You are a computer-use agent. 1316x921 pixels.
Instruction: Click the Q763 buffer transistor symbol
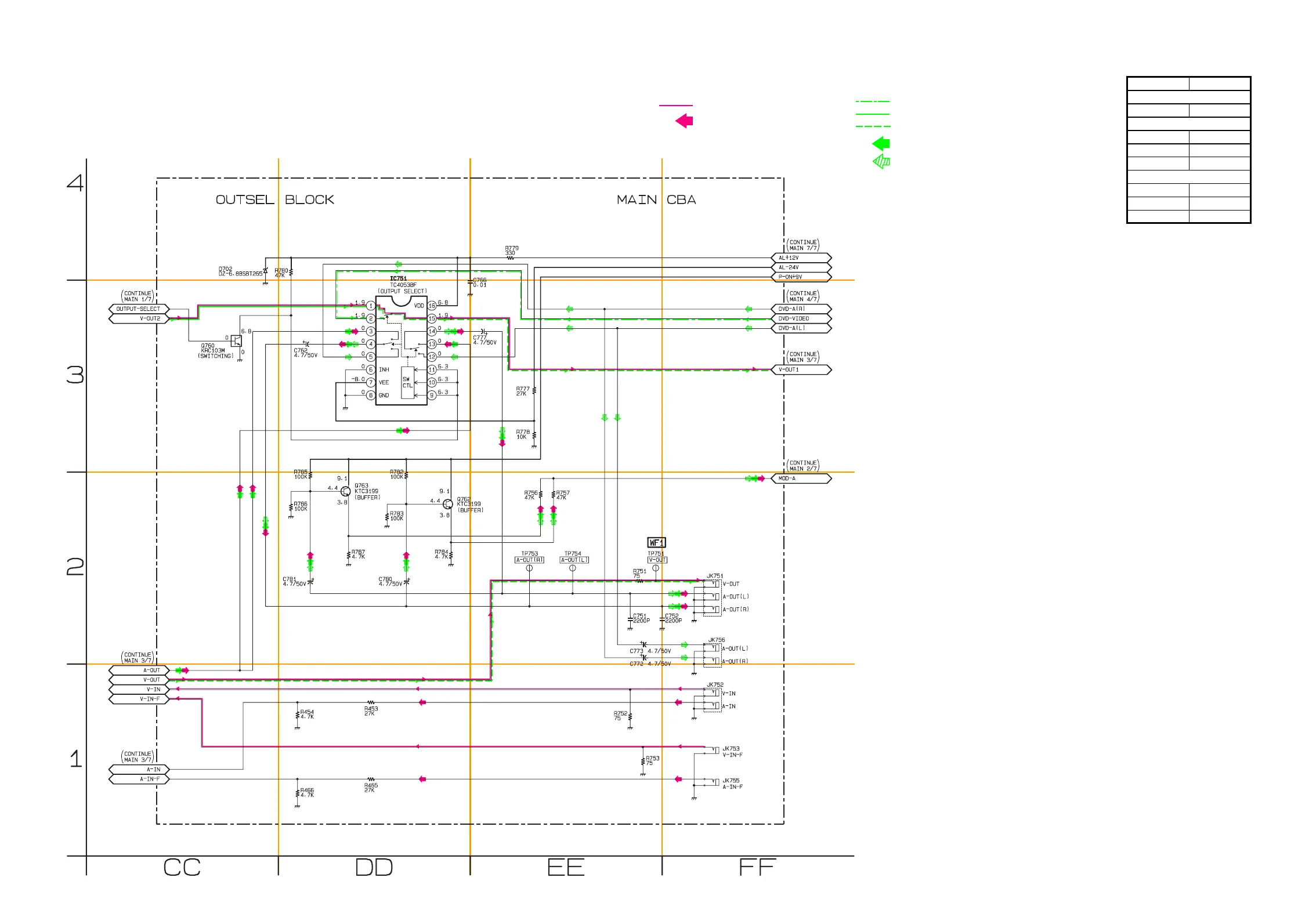pos(346,492)
